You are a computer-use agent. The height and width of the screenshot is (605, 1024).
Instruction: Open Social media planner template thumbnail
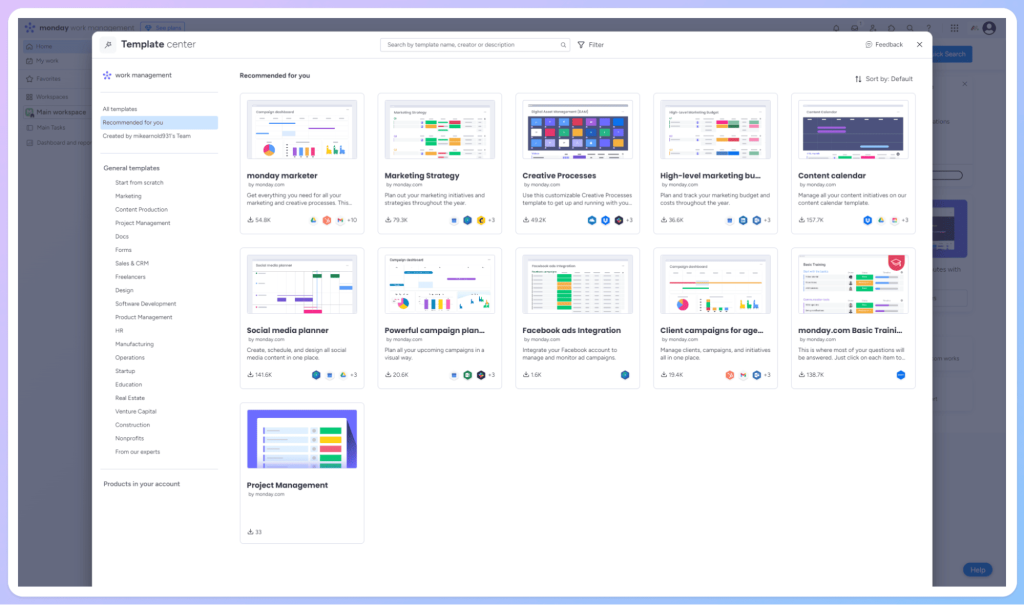click(302, 284)
